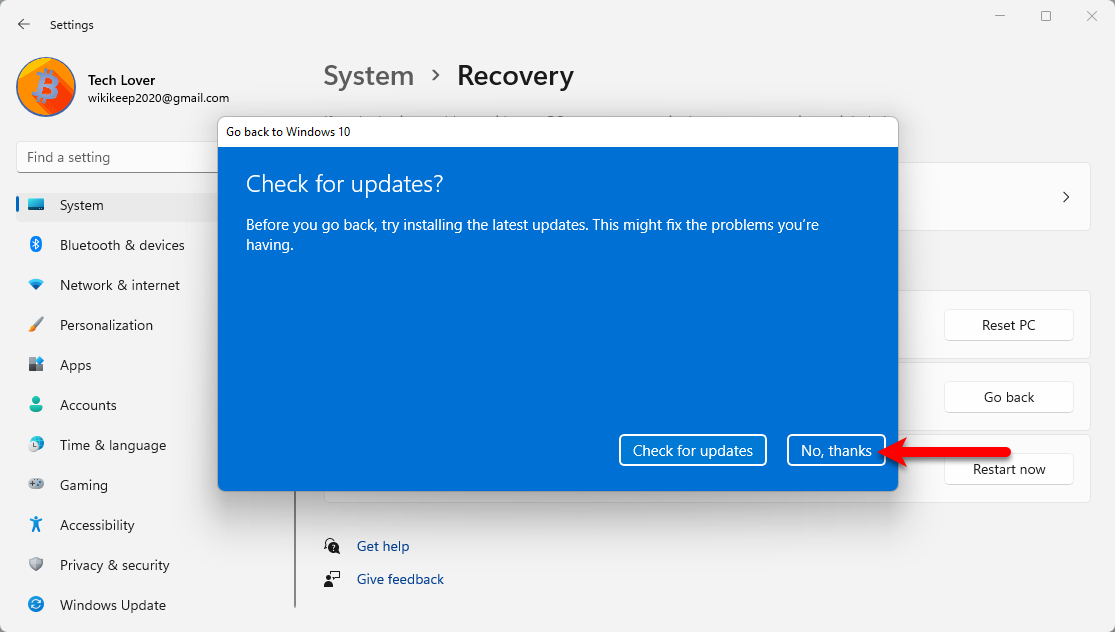Click the Accessibility figure icon
The width and height of the screenshot is (1115, 632).
click(36, 525)
